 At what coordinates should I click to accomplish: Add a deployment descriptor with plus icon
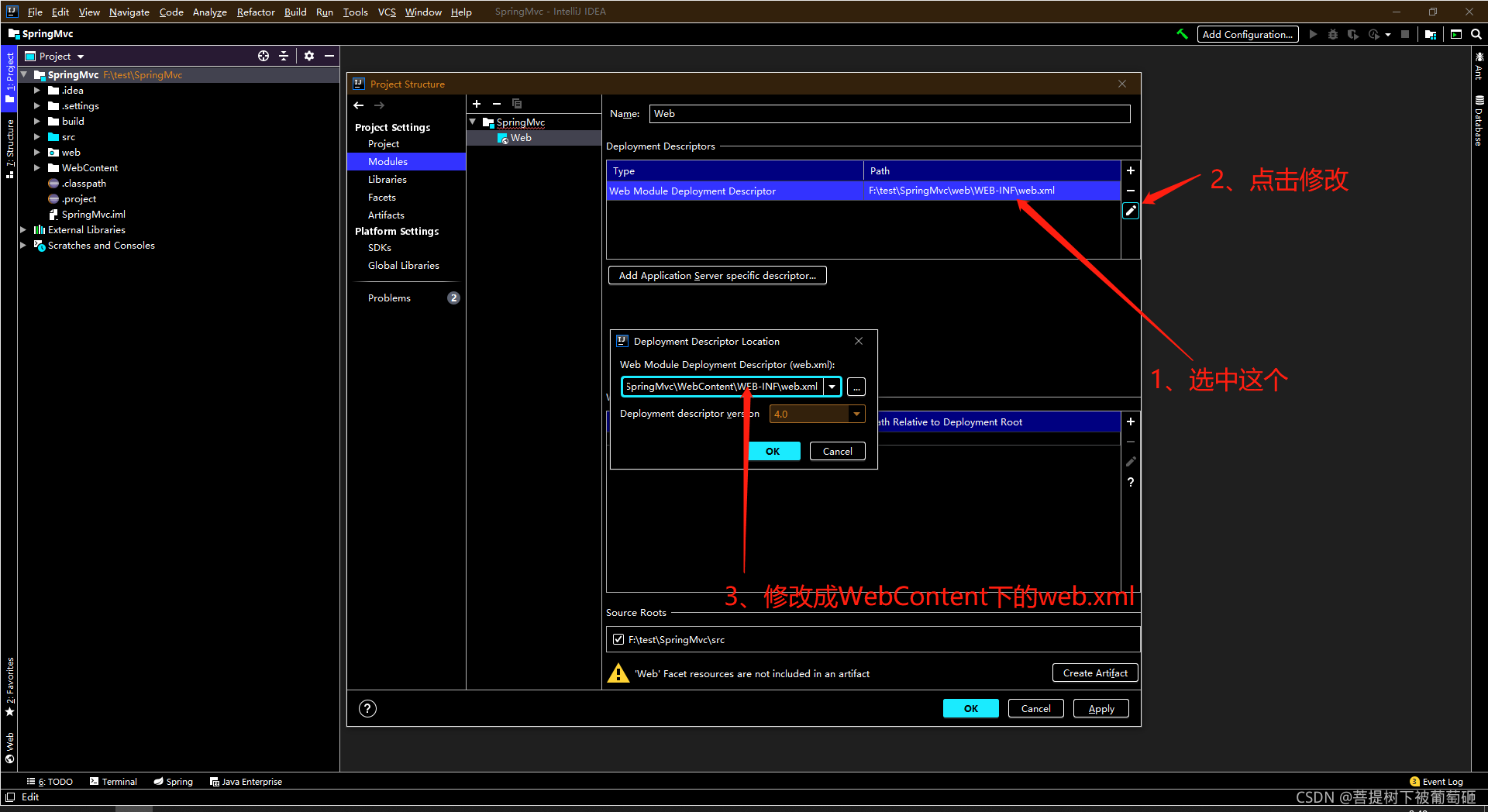pos(1131,170)
